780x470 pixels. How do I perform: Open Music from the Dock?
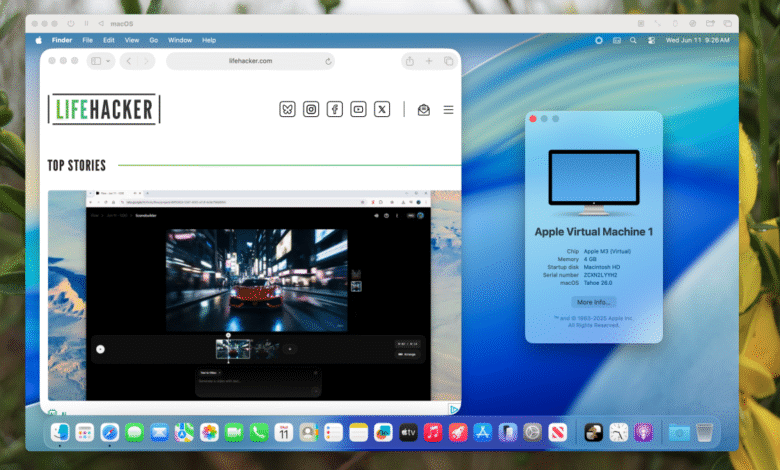click(433, 432)
